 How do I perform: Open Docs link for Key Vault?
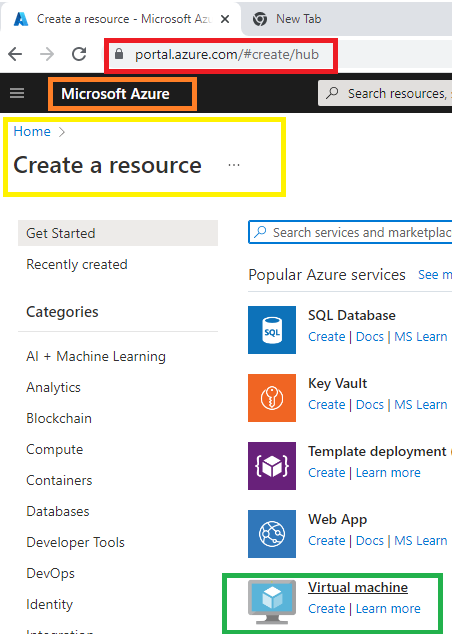click(370, 404)
